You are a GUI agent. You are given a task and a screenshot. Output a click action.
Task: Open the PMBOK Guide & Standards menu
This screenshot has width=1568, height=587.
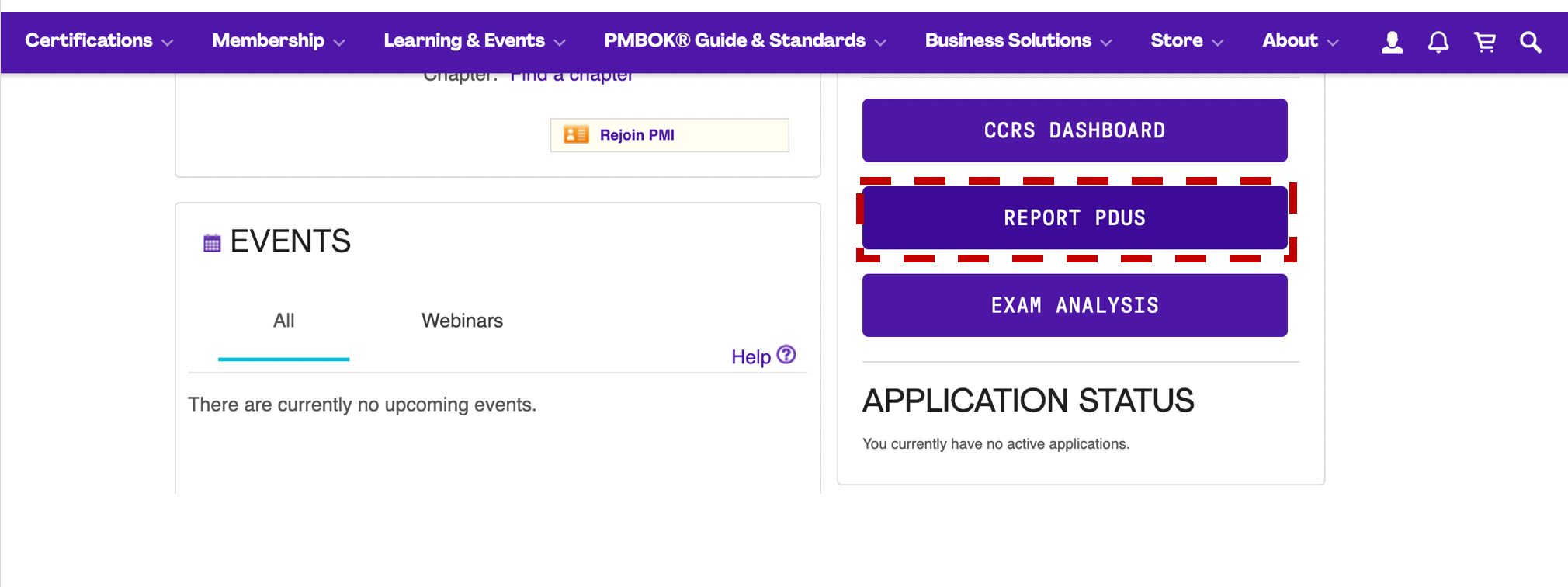[734, 40]
